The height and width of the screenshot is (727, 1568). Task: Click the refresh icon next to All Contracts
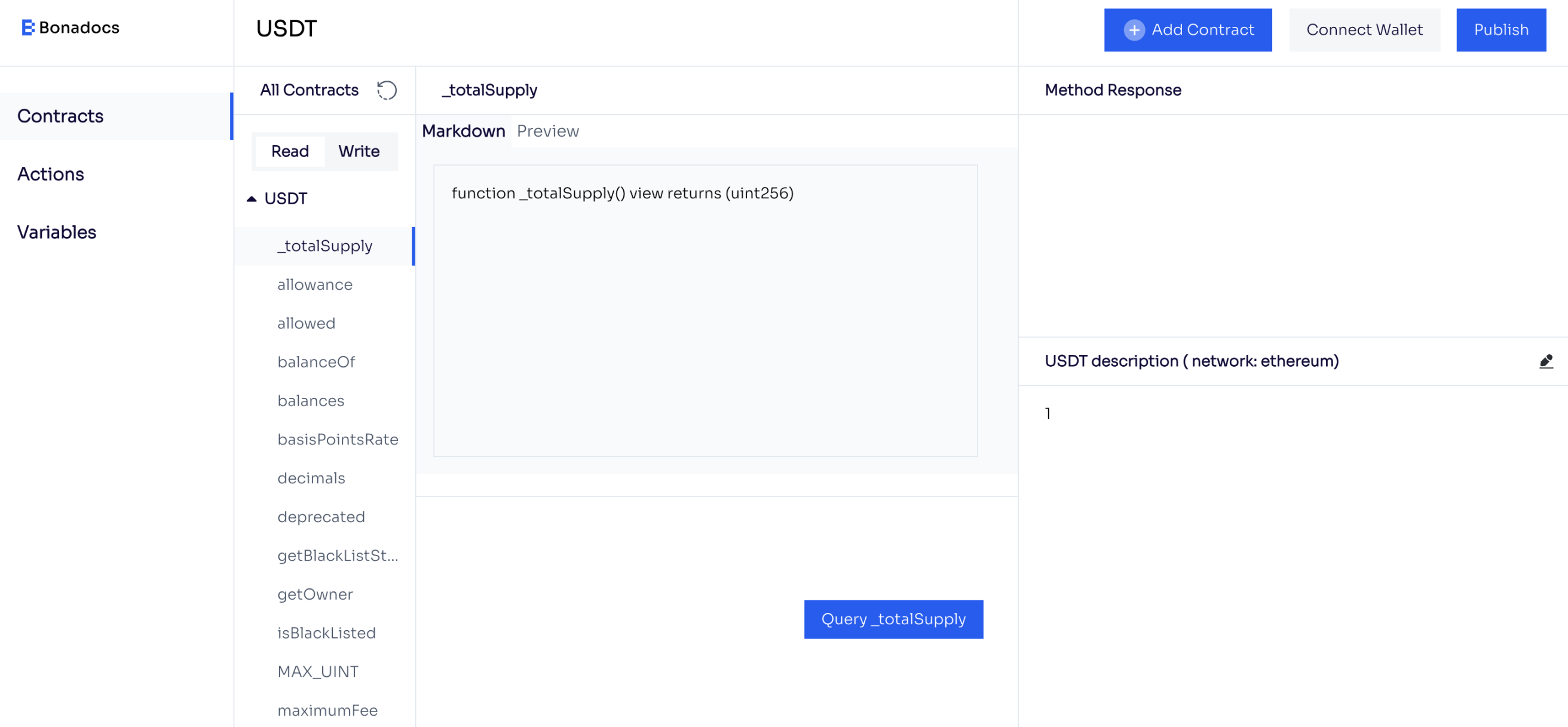tap(387, 90)
